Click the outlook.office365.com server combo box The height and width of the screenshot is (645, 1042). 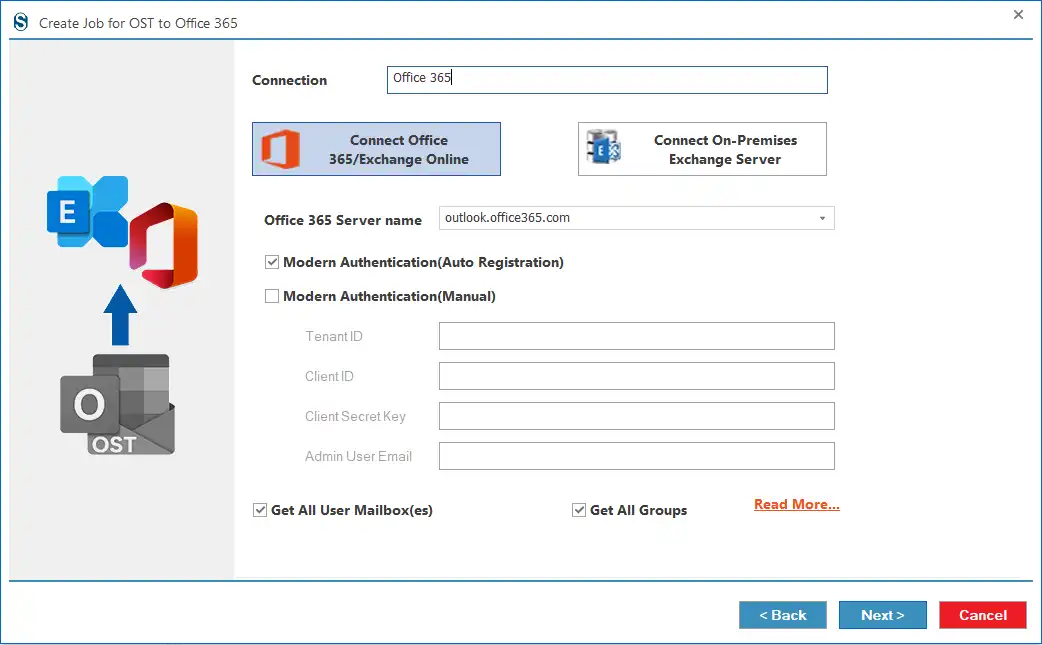point(637,218)
